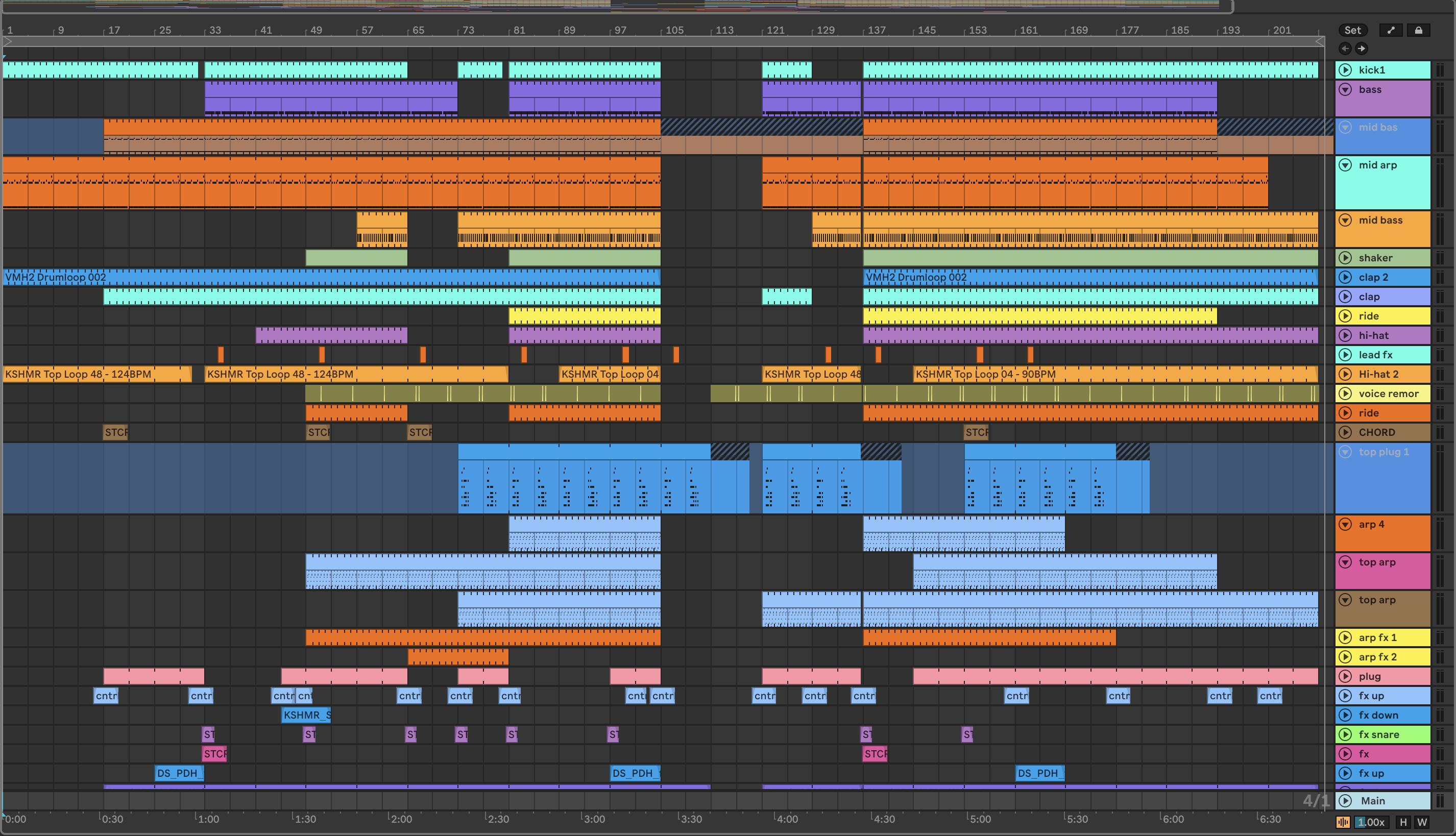Image resolution: width=1456 pixels, height=836 pixels.
Task: Click the Lock Envelopes icon
Action: pyautogui.click(x=1418, y=31)
